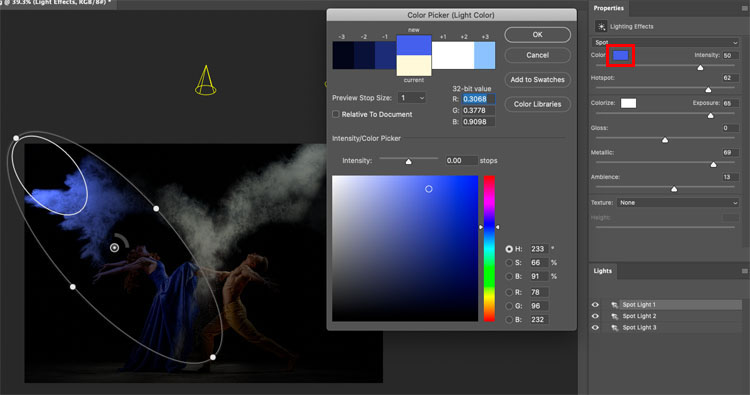Image resolution: width=750 pixels, height=395 pixels.
Task: Select the B brightness radio button
Action: (x=509, y=276)
